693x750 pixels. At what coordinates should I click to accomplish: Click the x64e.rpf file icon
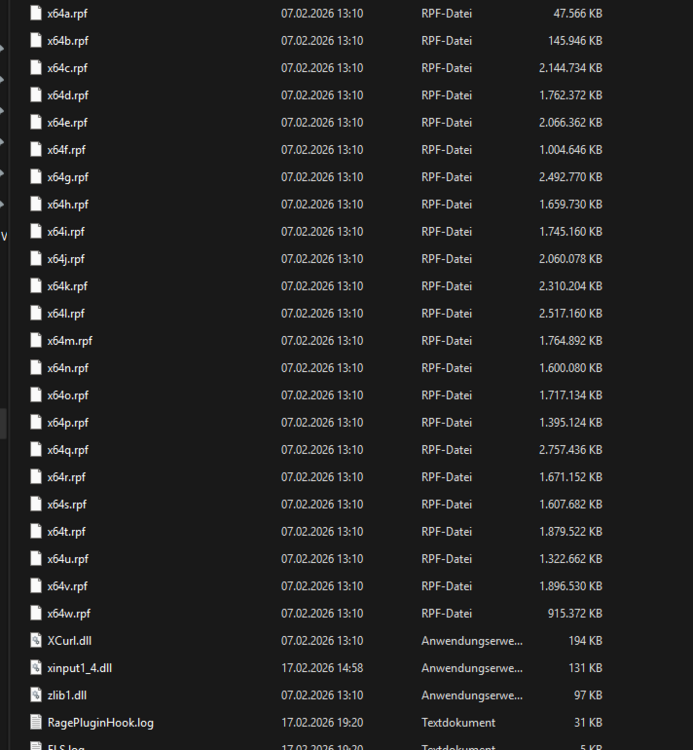(36, 122)
